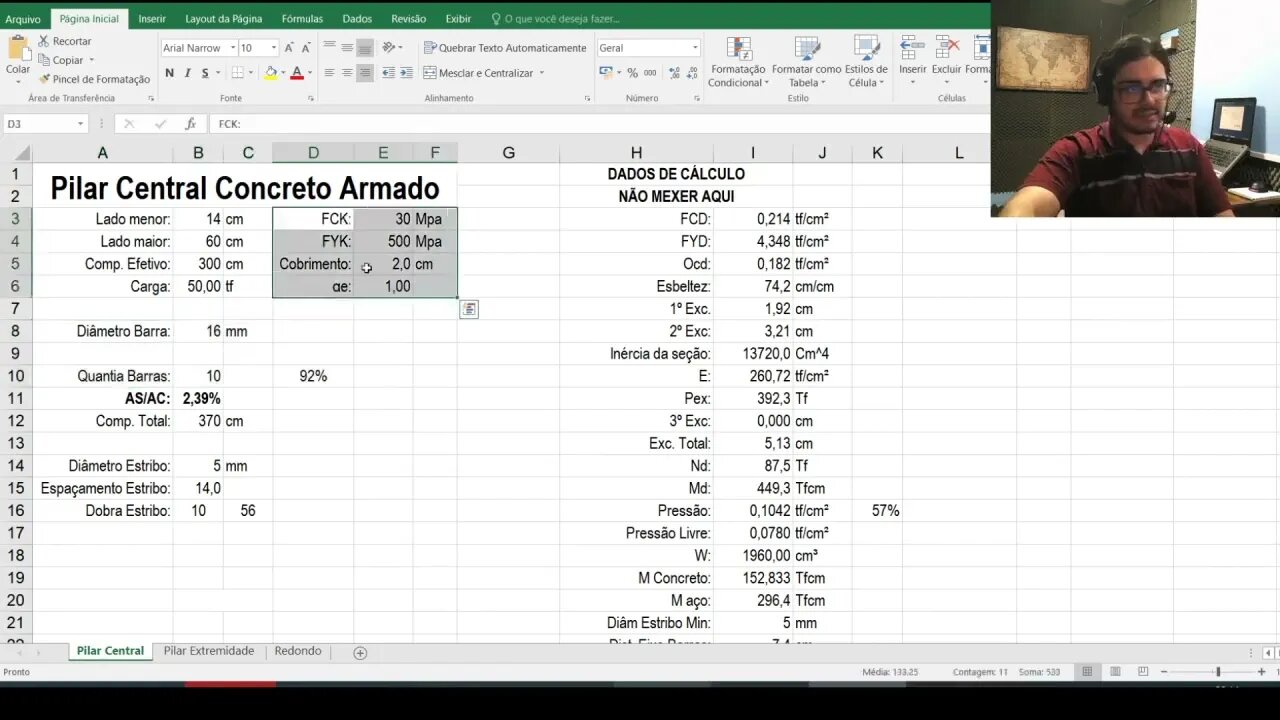Switch to the Inserir ribbon tab
This screenshot has height=720, width=1280.
pos(152,19)
